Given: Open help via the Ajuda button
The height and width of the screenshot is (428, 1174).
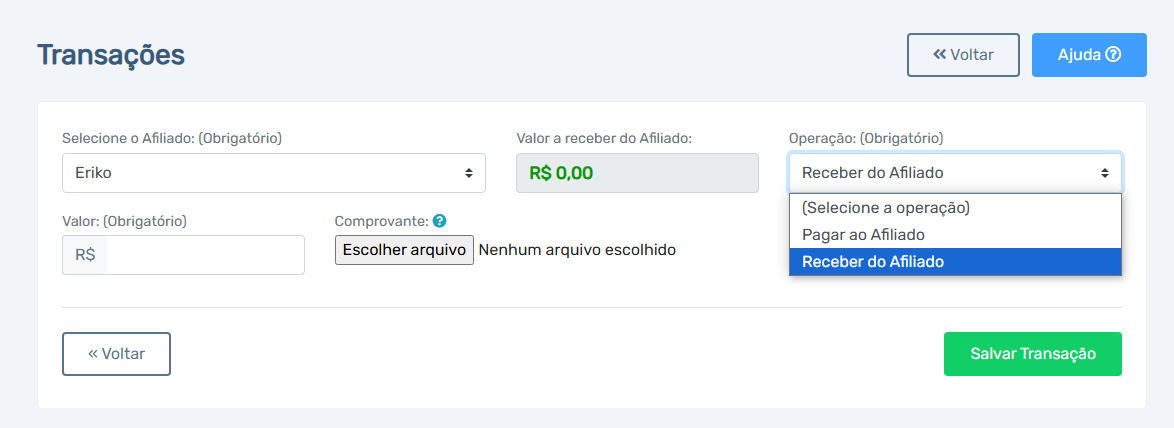Looking at the screenshot, I should [x=1089, y=55].
